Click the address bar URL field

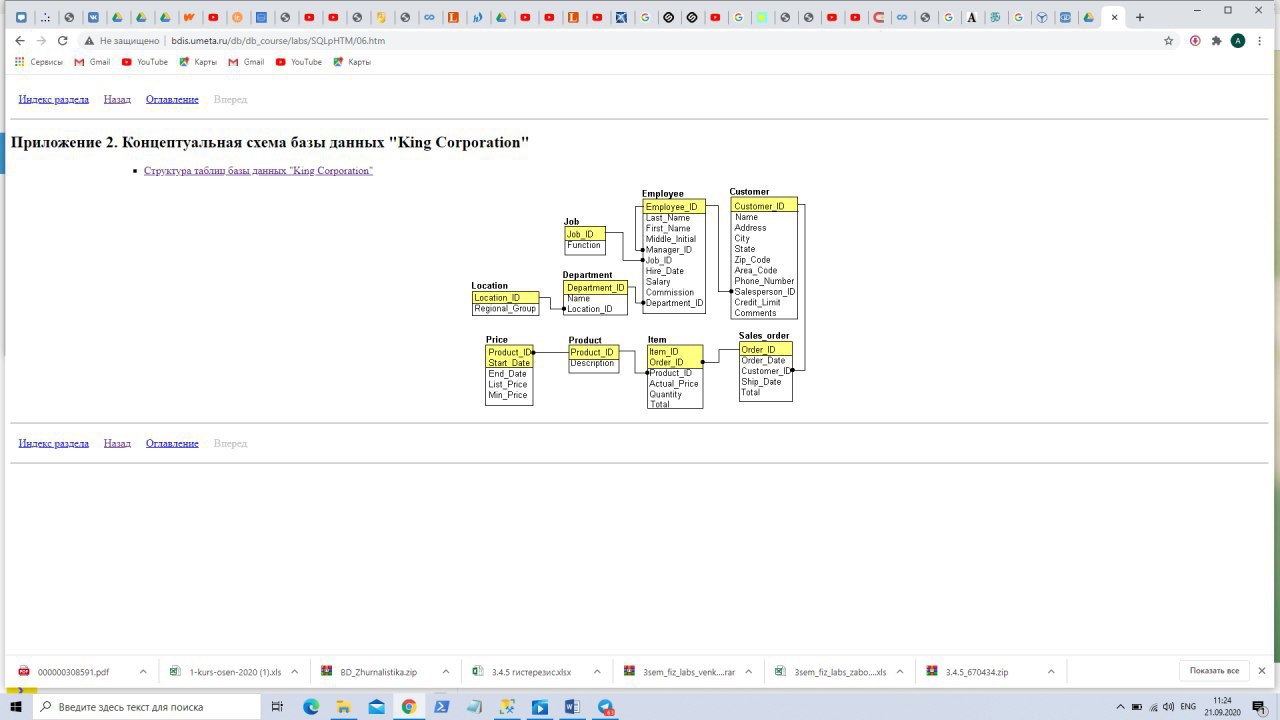tap(620, 41)
